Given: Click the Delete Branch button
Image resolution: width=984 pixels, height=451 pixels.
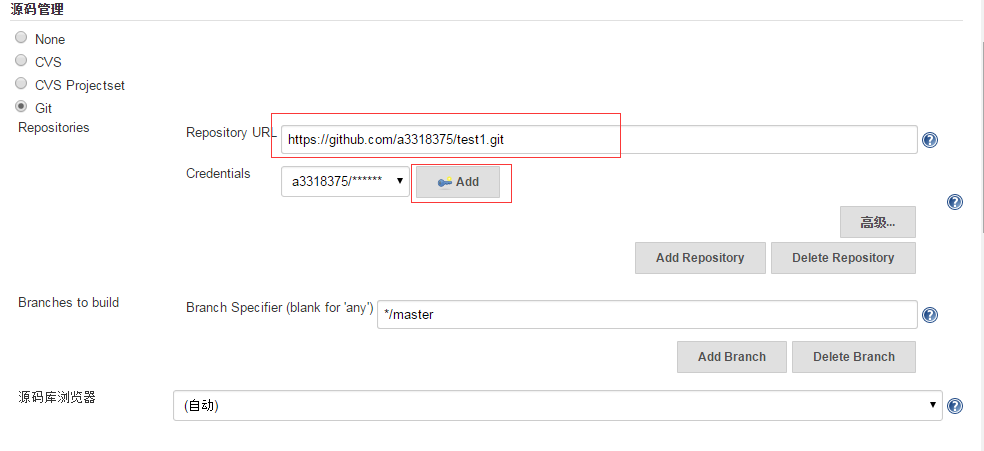Looking at the screenshot, I should click(x=853, y=357).
